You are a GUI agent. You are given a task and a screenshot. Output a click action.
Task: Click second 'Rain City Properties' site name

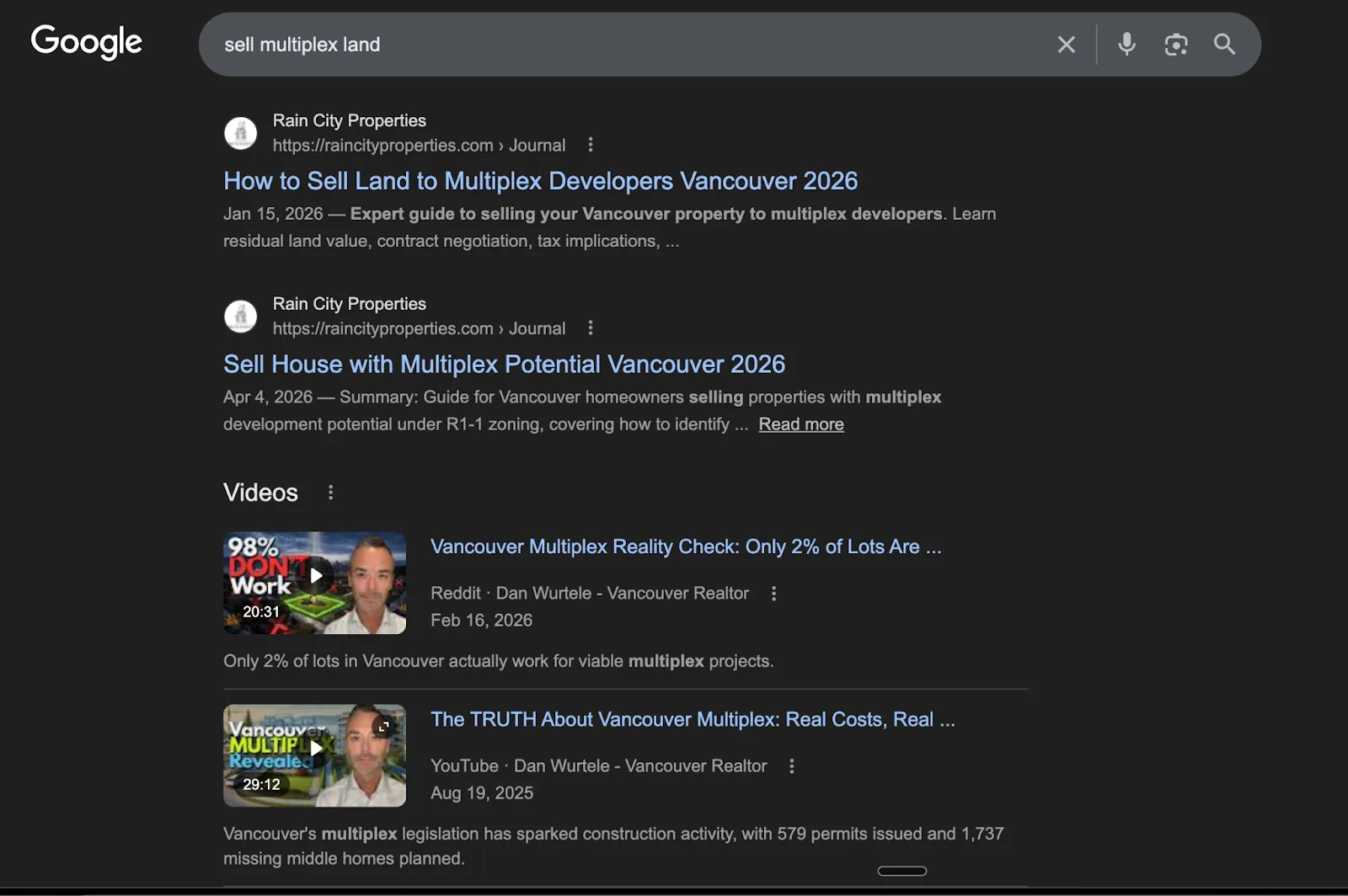point(350,304)
